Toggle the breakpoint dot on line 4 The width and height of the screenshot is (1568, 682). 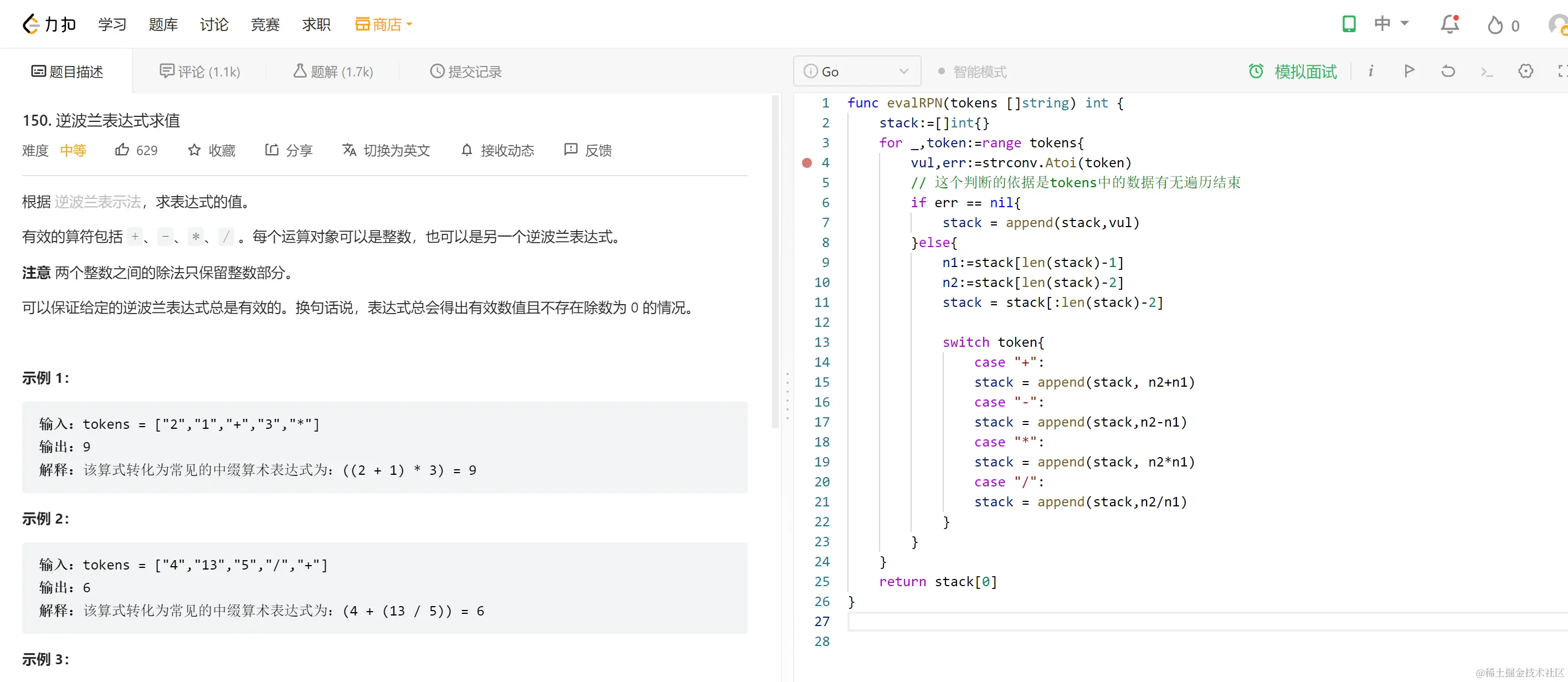pyautogui.click(x=806, y=162)
